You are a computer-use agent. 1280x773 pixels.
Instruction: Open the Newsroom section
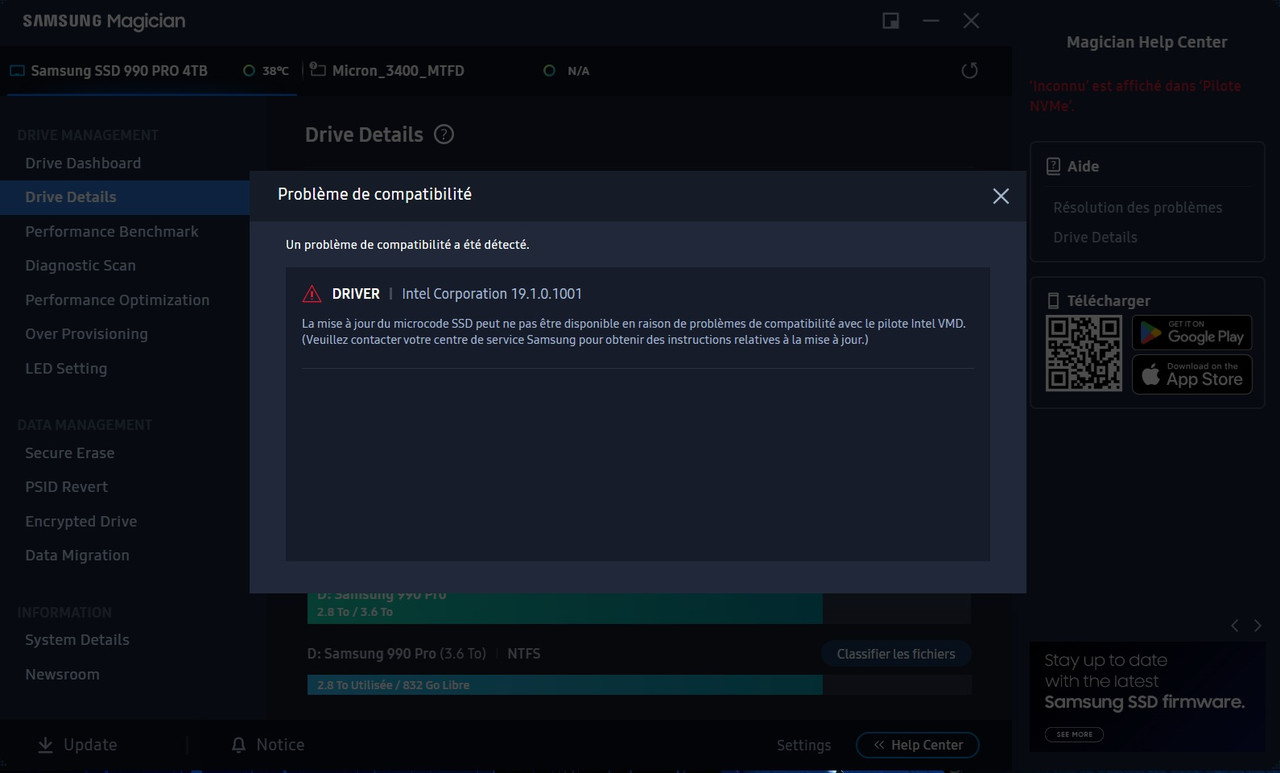coord(62,674)
